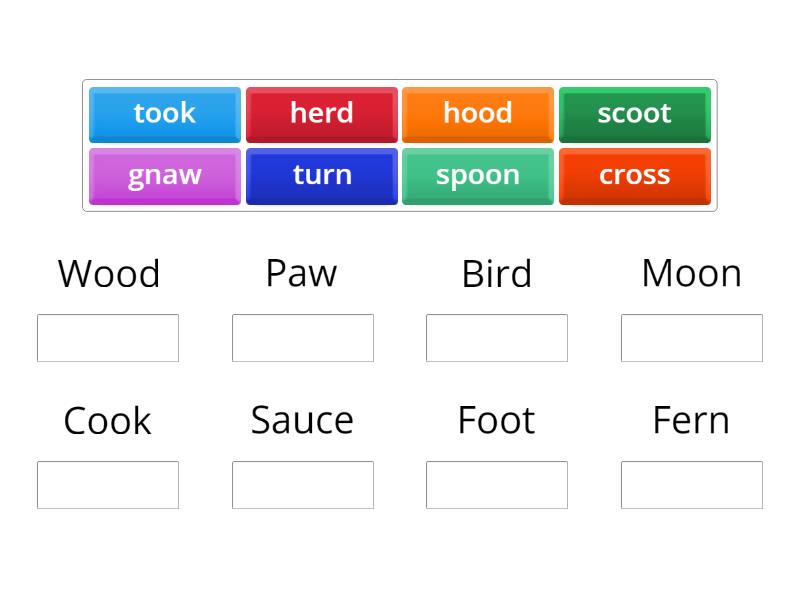Select the purple "gnaw" word tile
This screenshot has width=800, height=600.
point(164,176)
